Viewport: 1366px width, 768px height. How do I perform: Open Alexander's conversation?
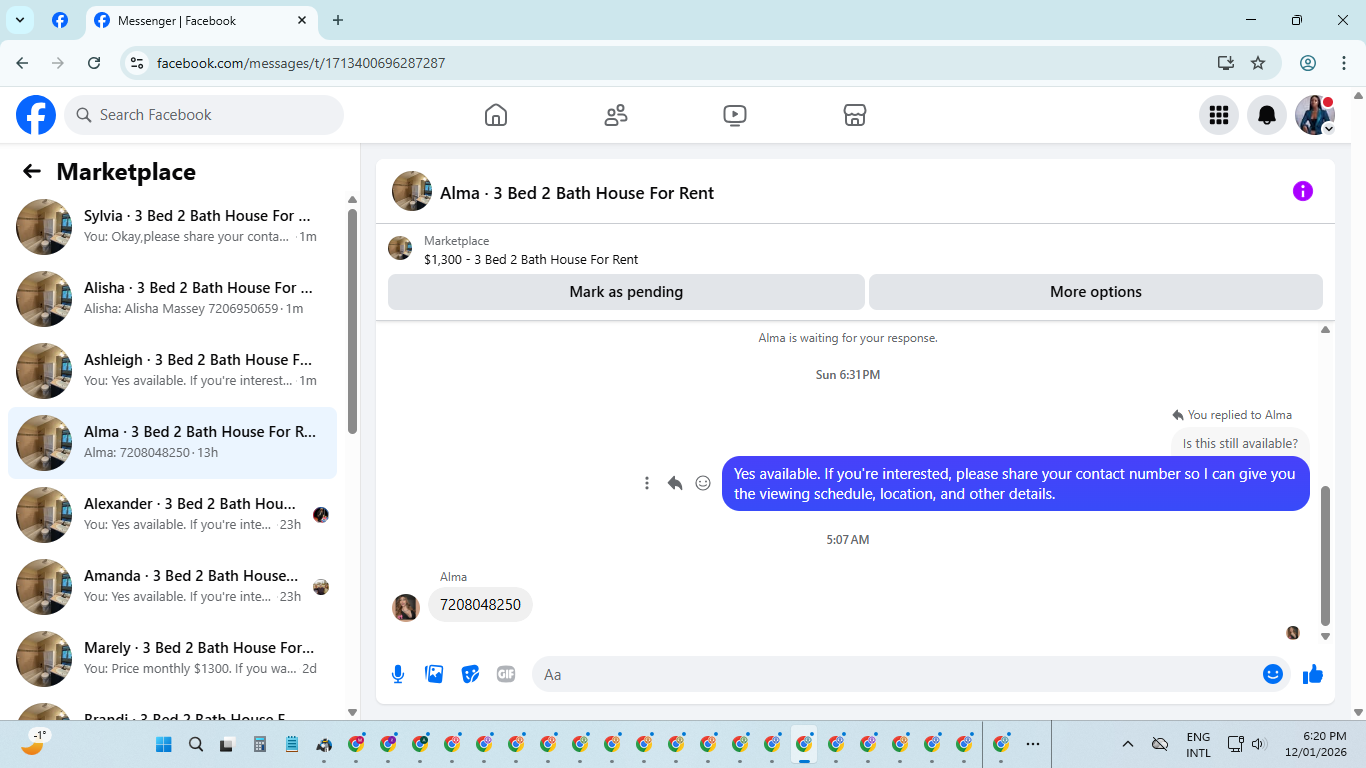(172, 515)
